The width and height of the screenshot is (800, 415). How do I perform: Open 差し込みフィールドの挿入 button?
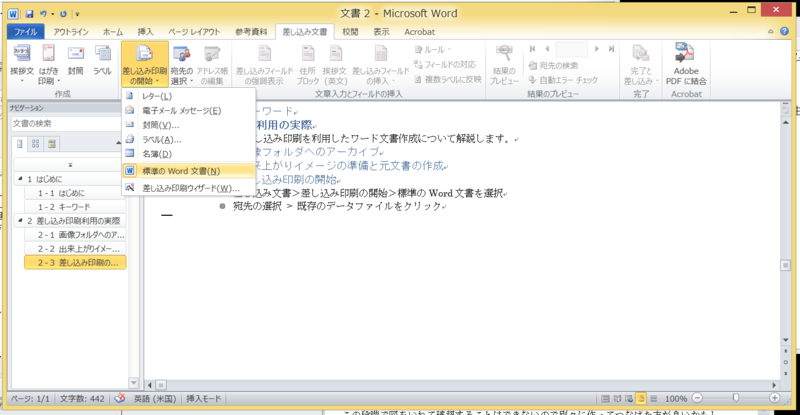[x=381, y=65]
